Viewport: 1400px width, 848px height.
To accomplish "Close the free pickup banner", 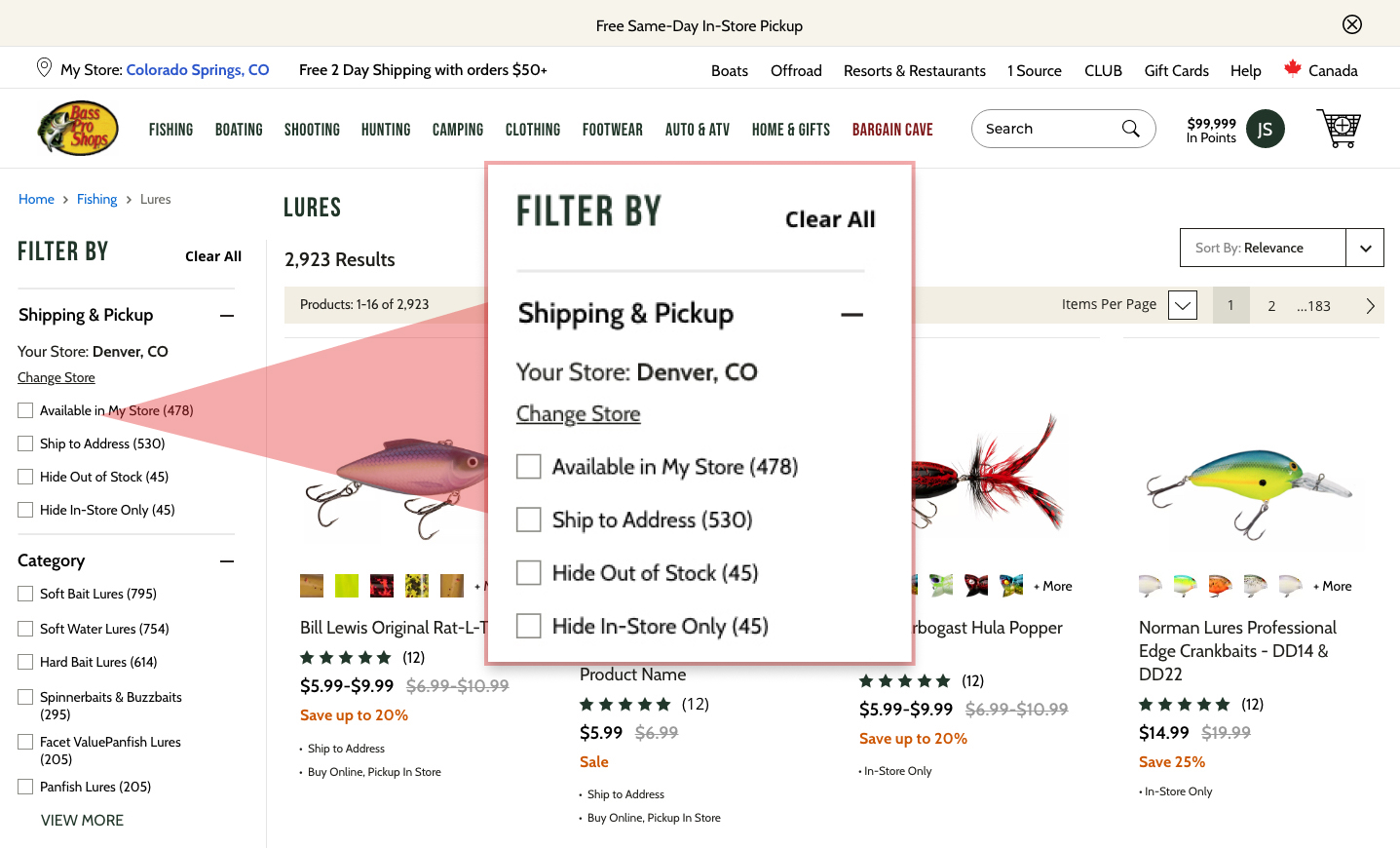I will tap(1351, 24).
